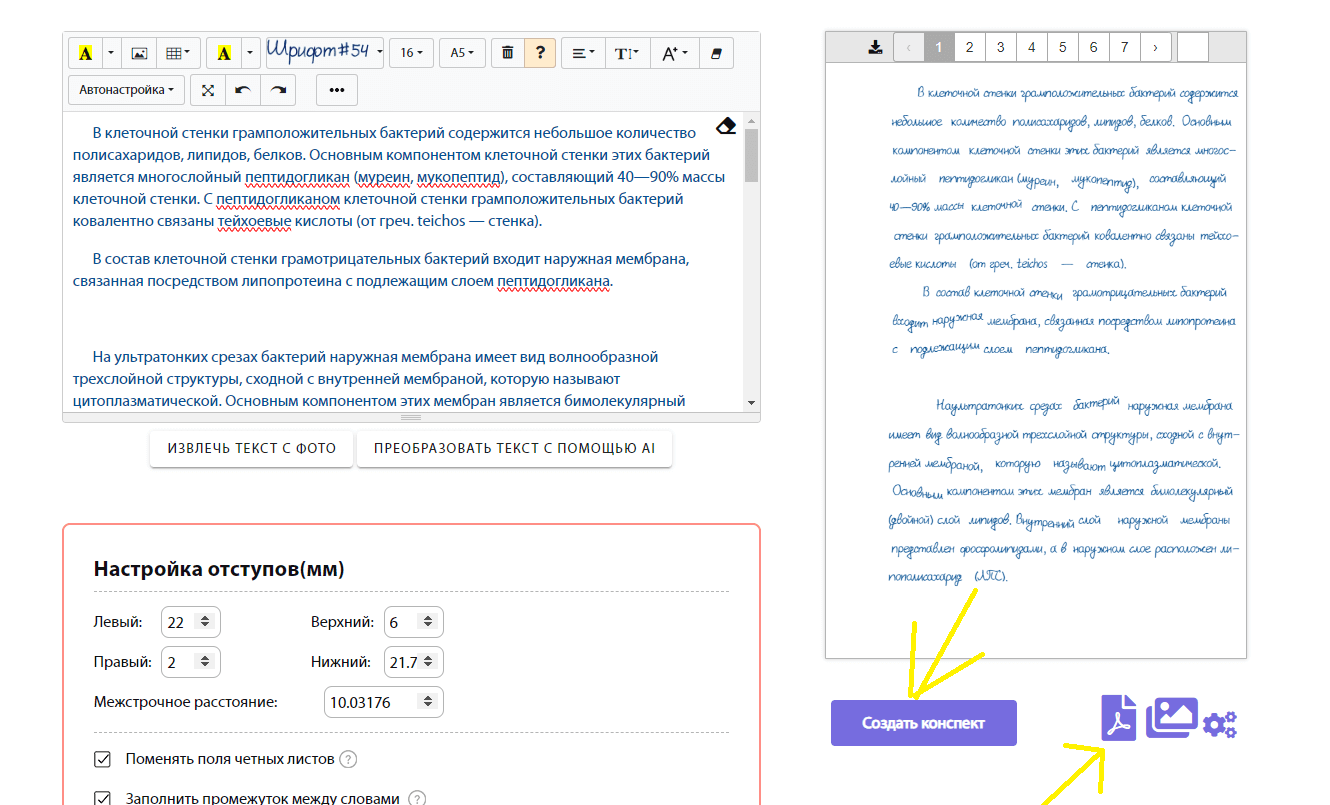
Task: Export as PDF using the PDF icon
Action: pos(1118,718)
